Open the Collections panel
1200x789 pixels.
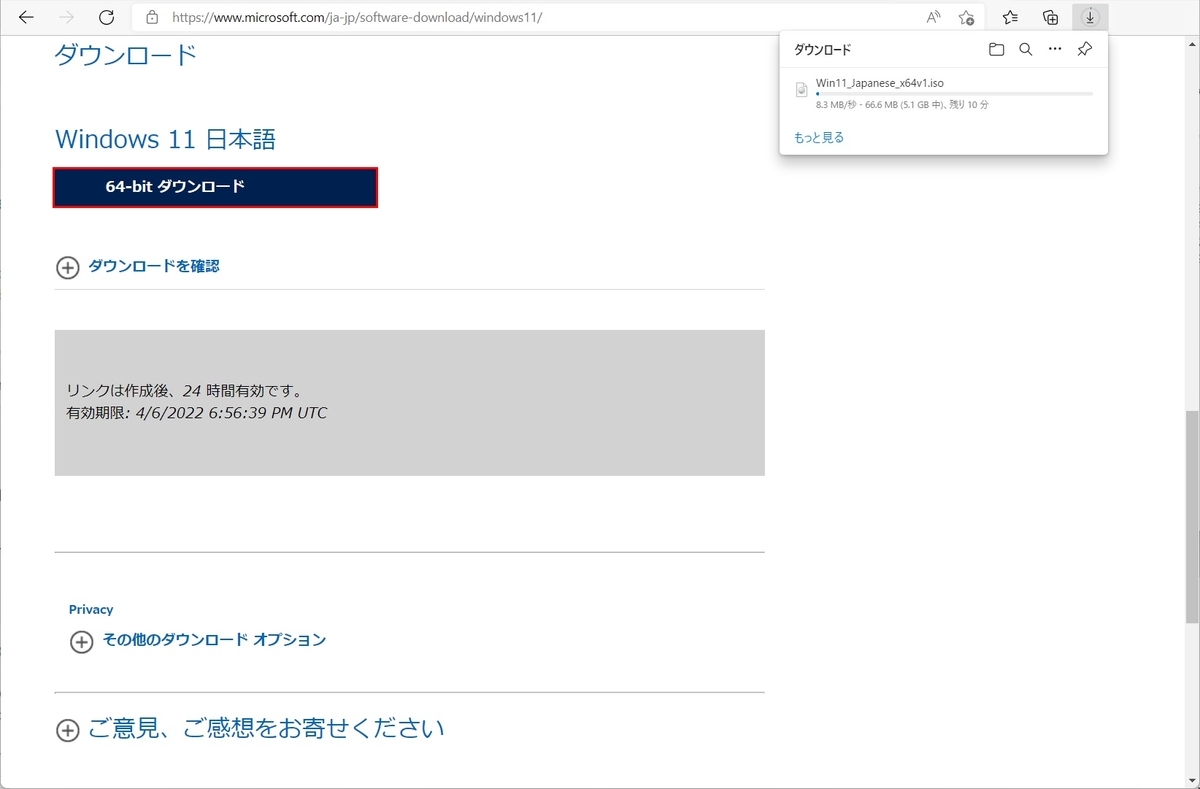tap(1050, 17)
